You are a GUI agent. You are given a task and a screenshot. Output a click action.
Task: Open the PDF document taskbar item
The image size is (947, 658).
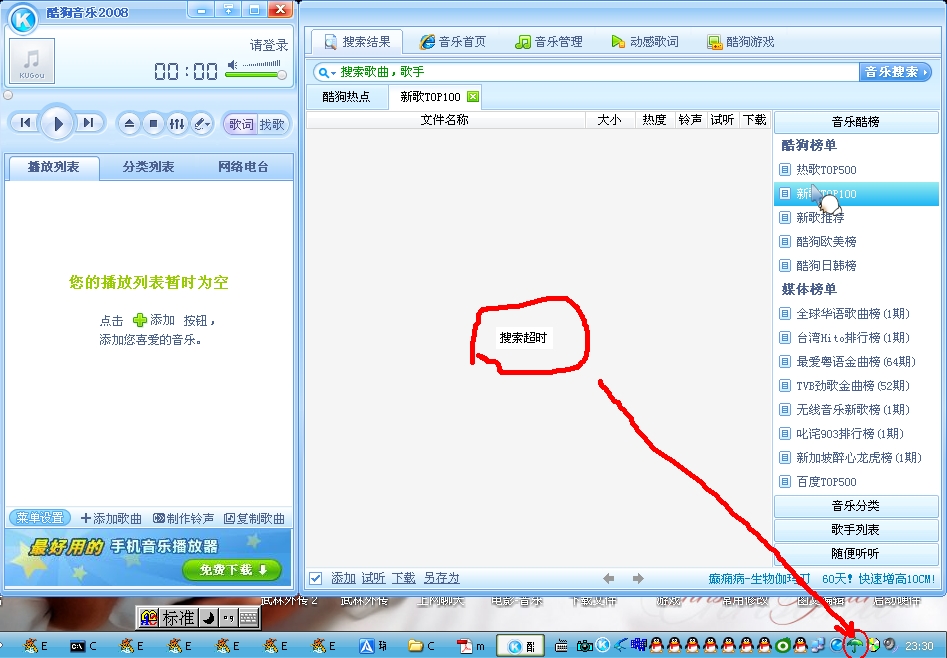coord(470,646)
